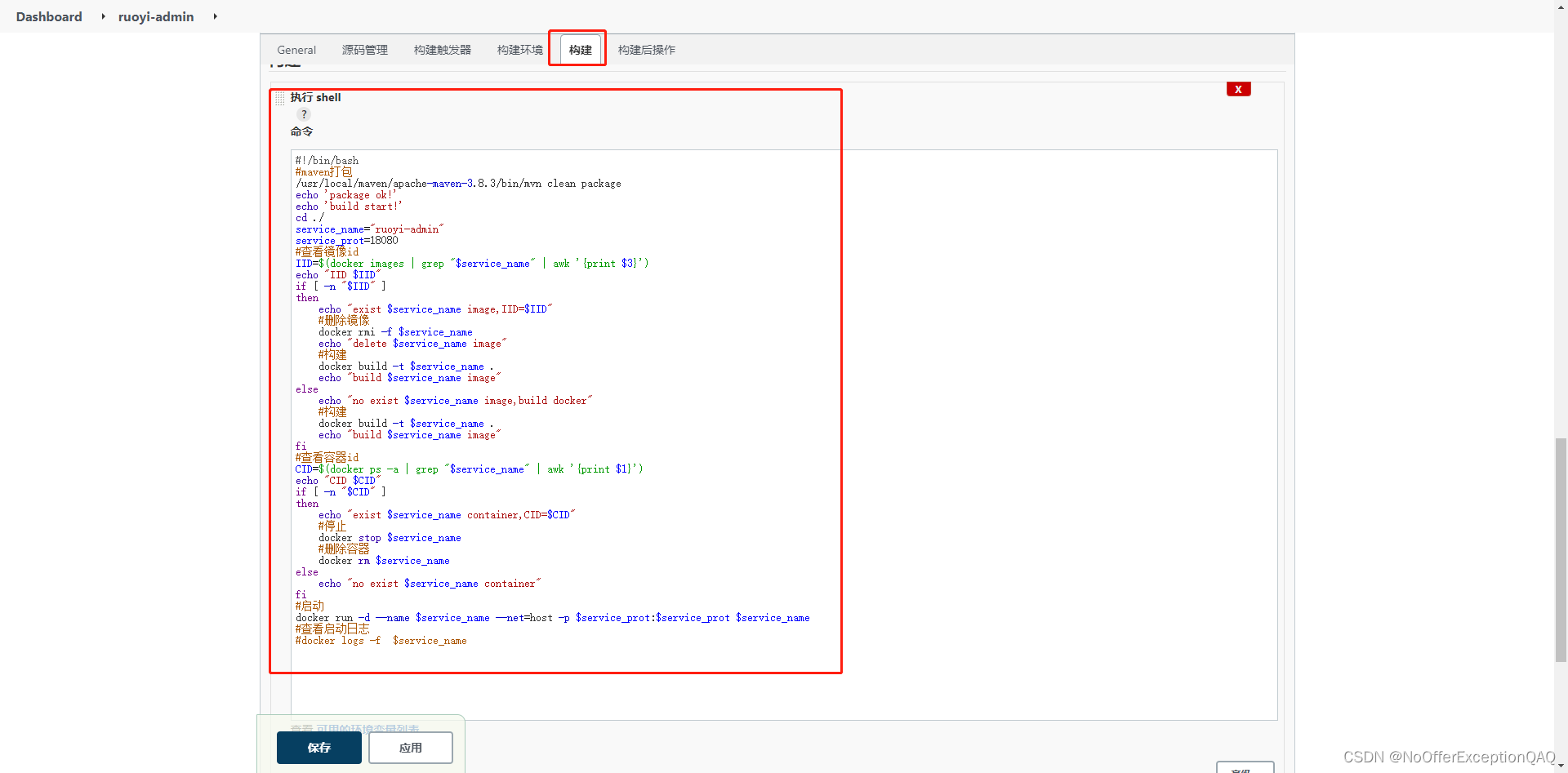This screenshot has height=773, width=1568.
Task: Click the 保存 save button
Action: pos(319,748)
